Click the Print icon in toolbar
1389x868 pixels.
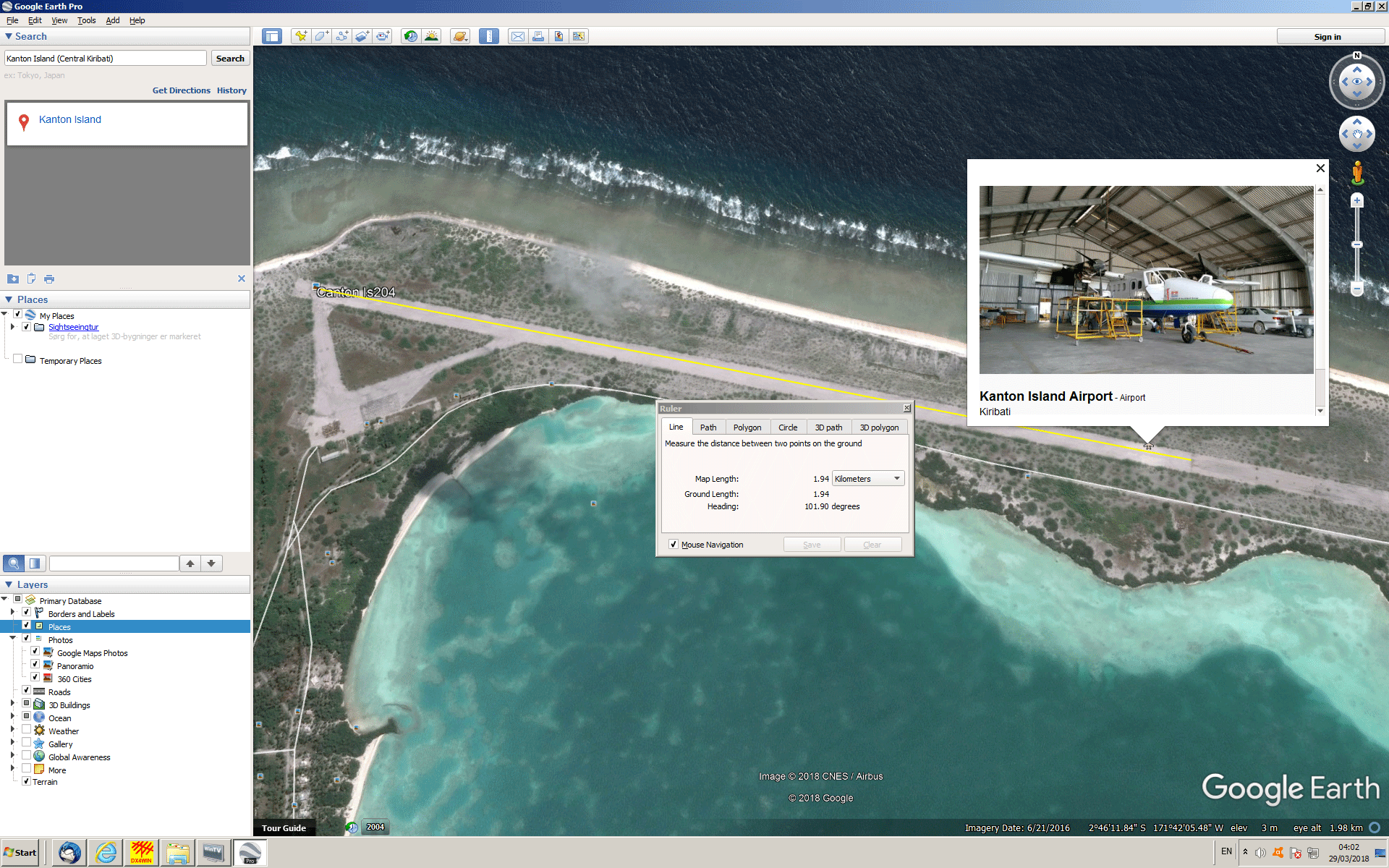538,36
